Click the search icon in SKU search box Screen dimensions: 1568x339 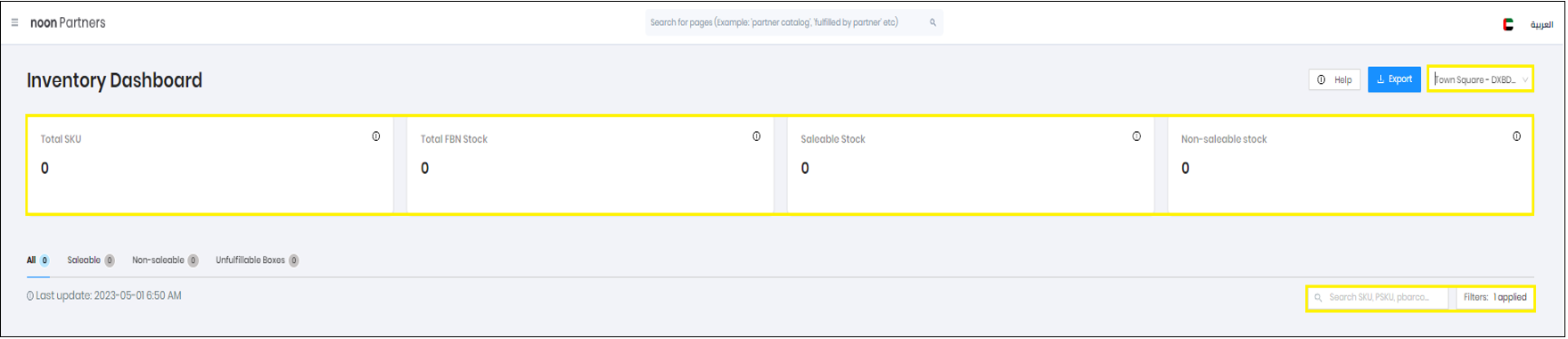coord(1318,298)
